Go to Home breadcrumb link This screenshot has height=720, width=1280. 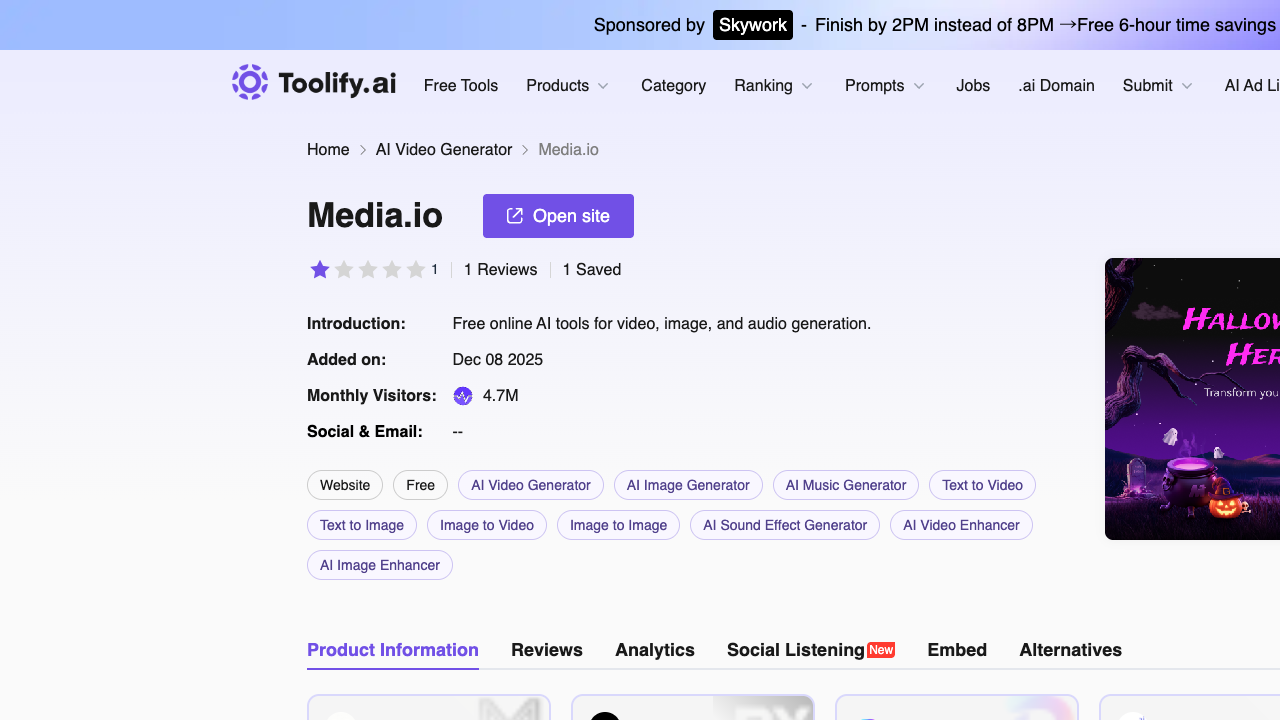point(328,150)
